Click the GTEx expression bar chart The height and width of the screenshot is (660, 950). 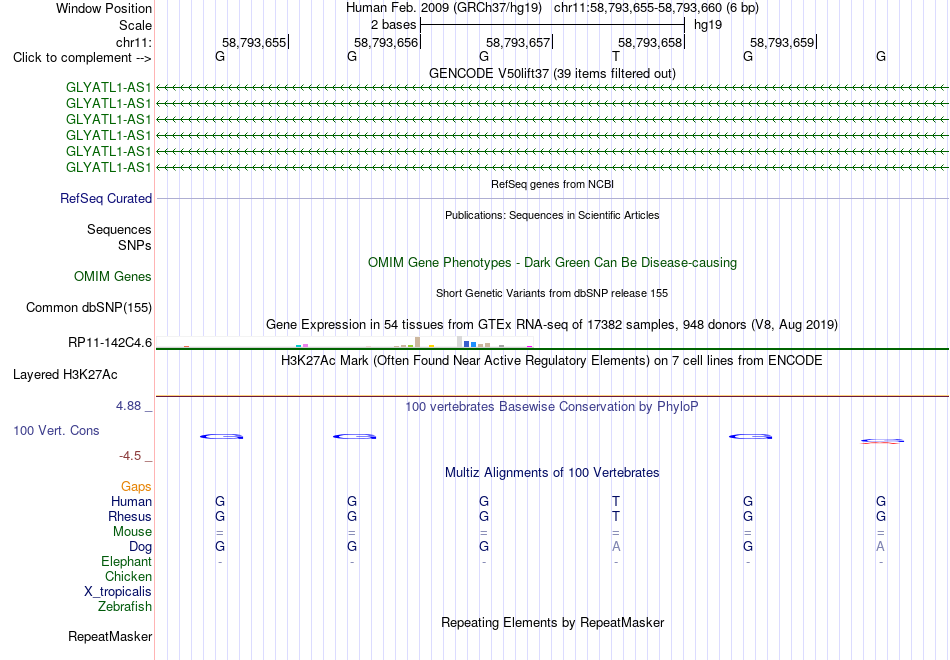click(344, 342)
